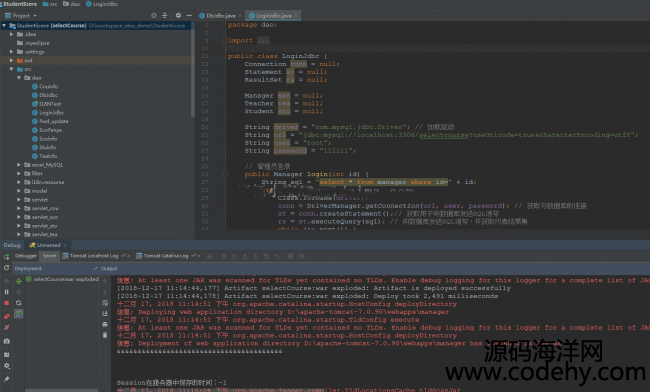Toggle Mute Breakpoints in debug sidebar
Screen dimensions: 650x392
pos(6,327)
